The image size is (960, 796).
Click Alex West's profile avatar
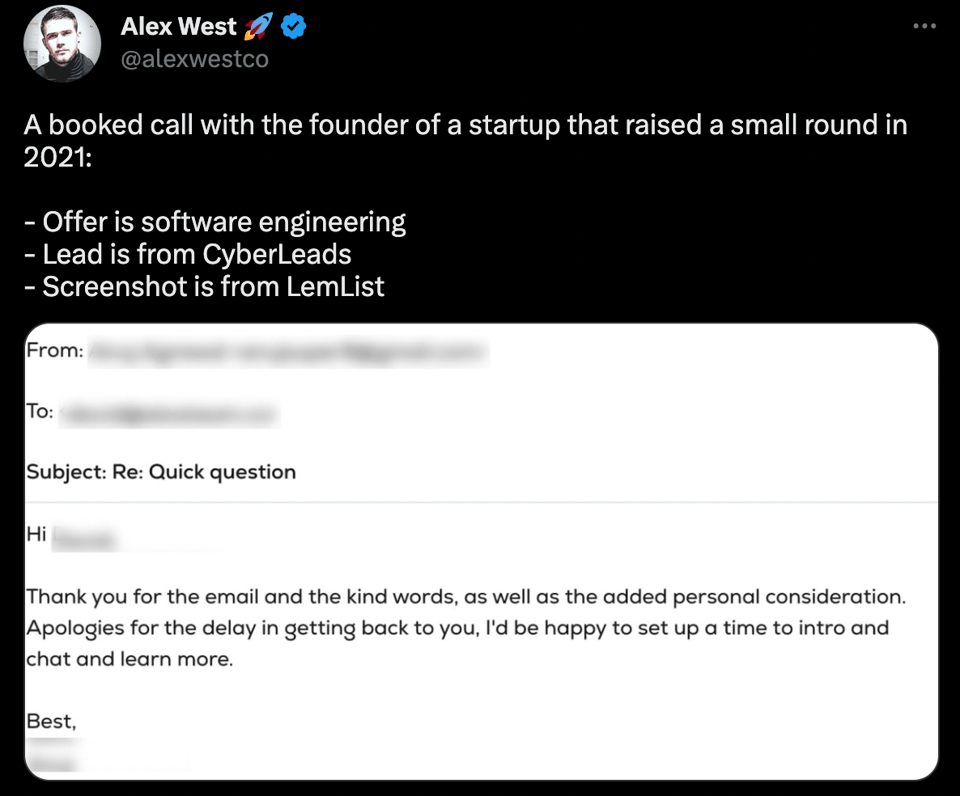tap(61, 44)
